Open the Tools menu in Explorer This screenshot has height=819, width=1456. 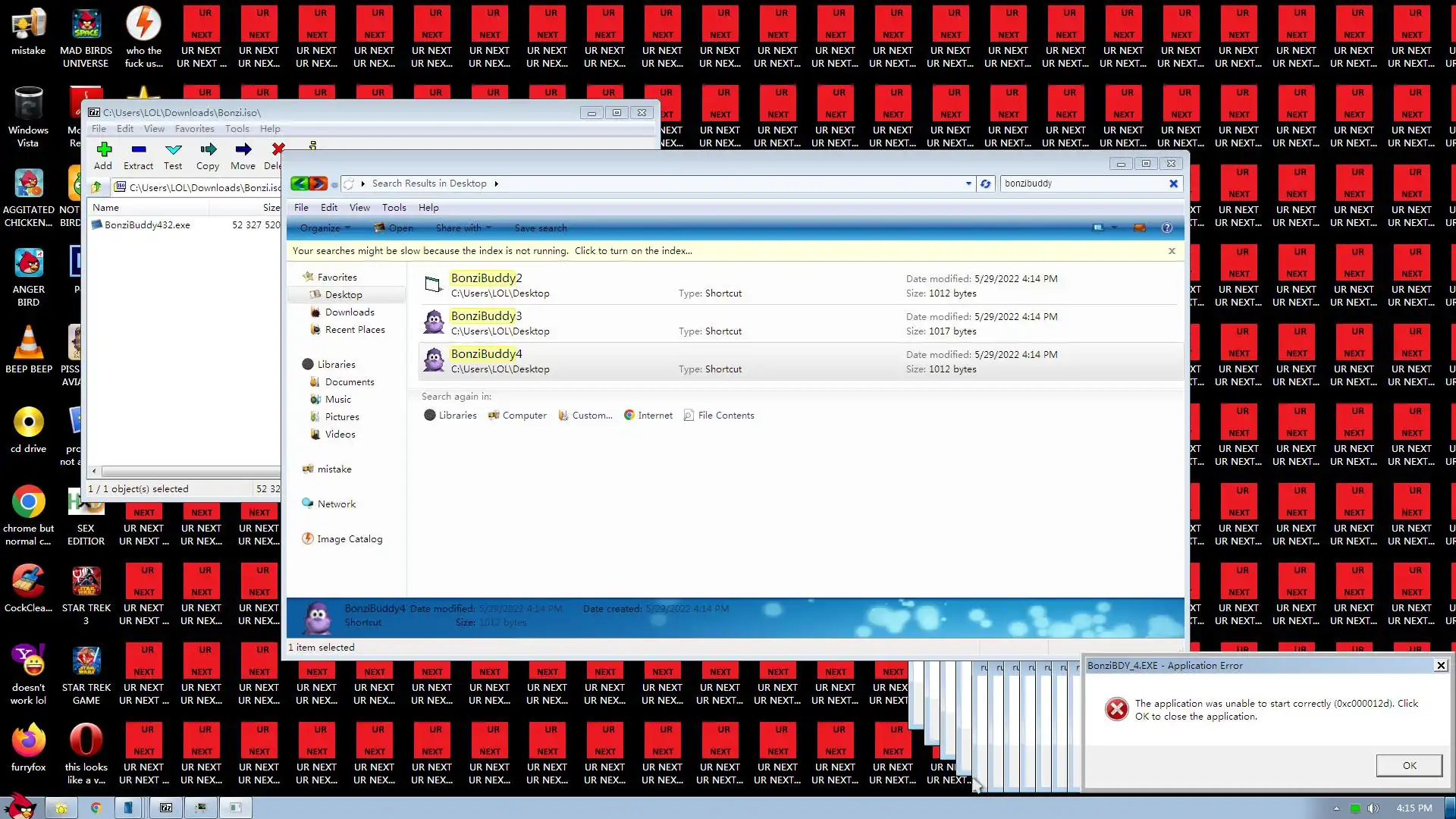tap(394, 207)
